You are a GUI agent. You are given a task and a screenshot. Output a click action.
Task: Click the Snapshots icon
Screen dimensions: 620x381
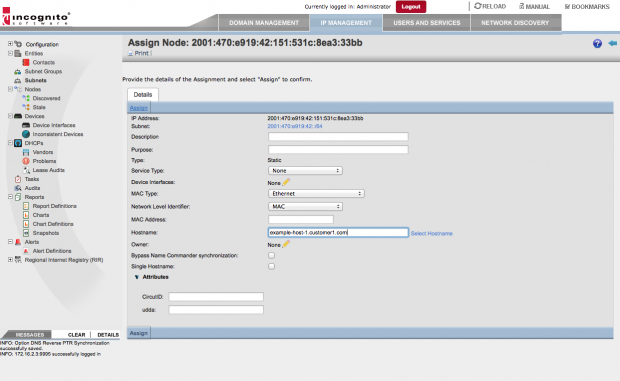pyautogui.click(x=26, y=233)
